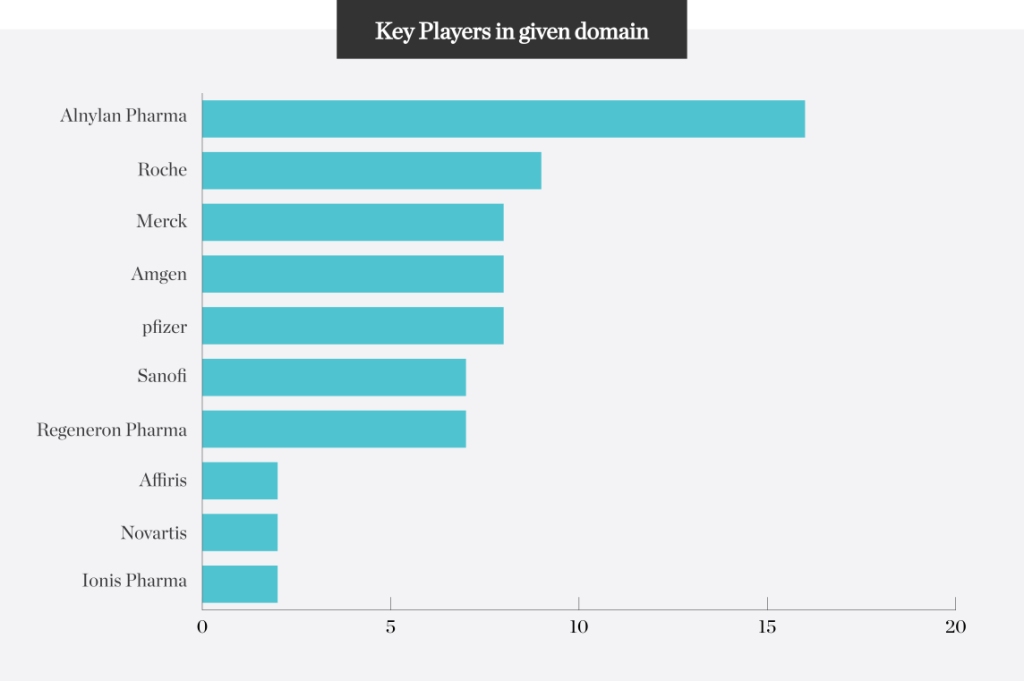Click the 'Affiris' label text

click(x=163, y=480)
